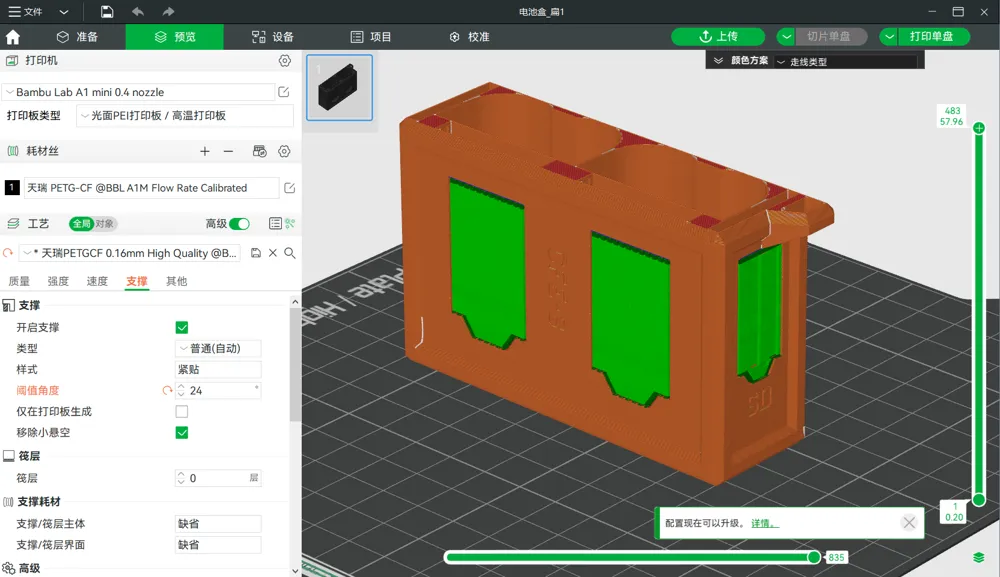The height and width of the screenshot is (577, 1000).
Task: Edit the printer preset icon
Action: coord(284,92)
